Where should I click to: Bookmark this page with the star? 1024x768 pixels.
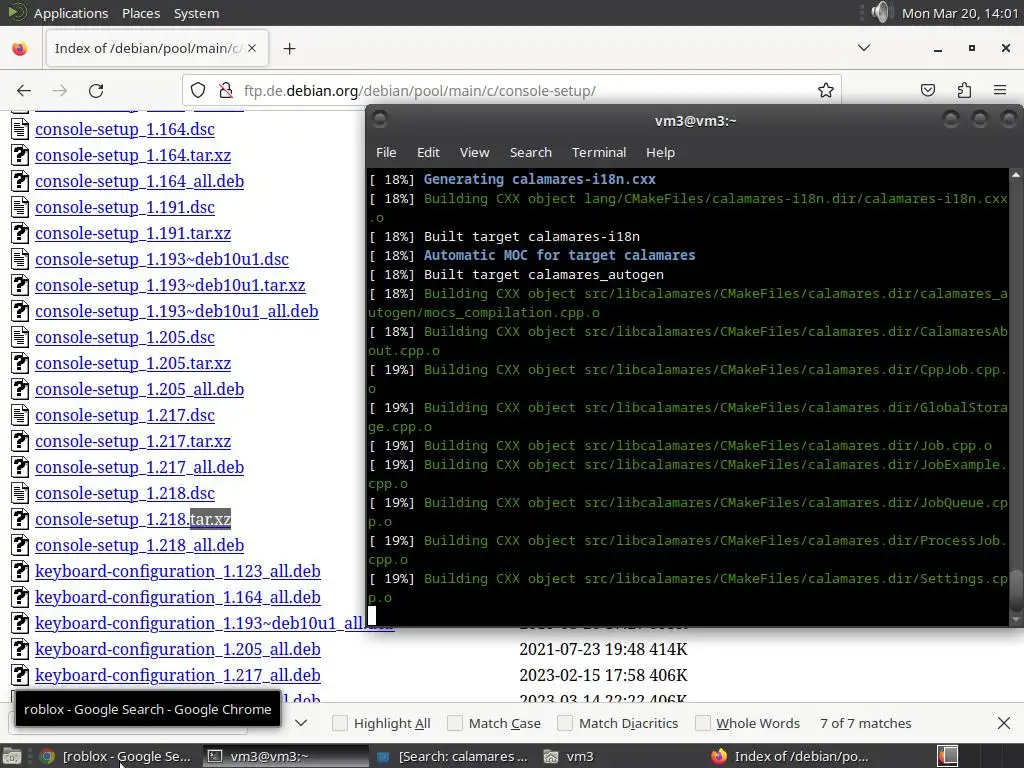tap(826, 91)
